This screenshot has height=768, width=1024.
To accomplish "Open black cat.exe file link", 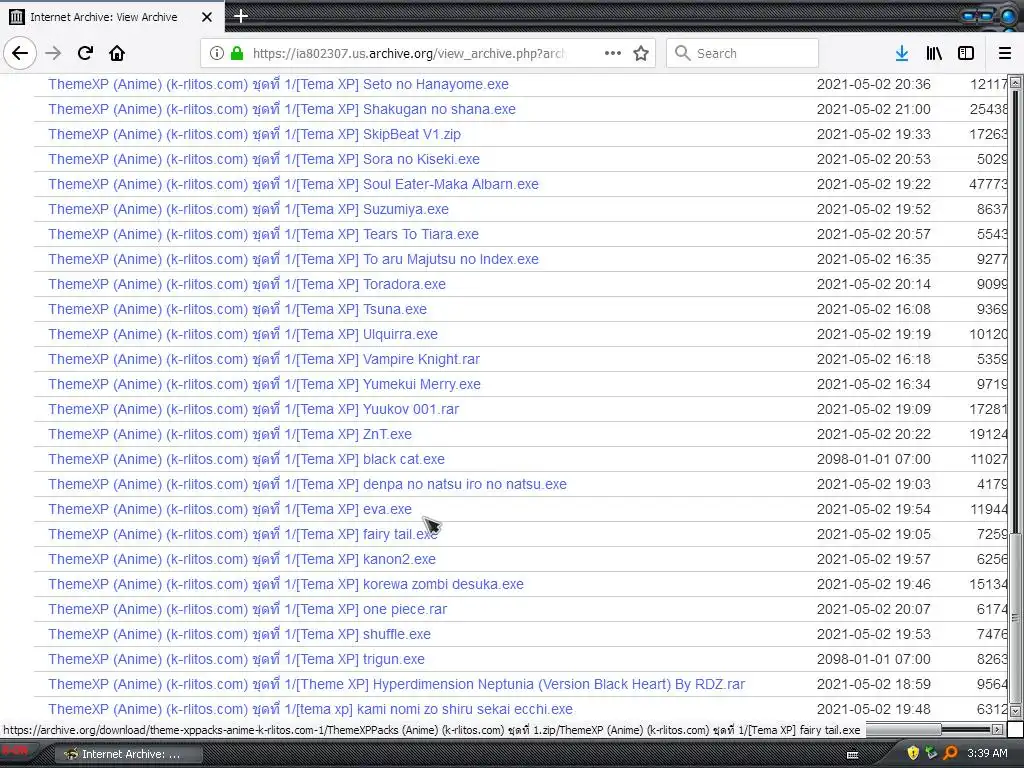I will [x=246, y=459].
